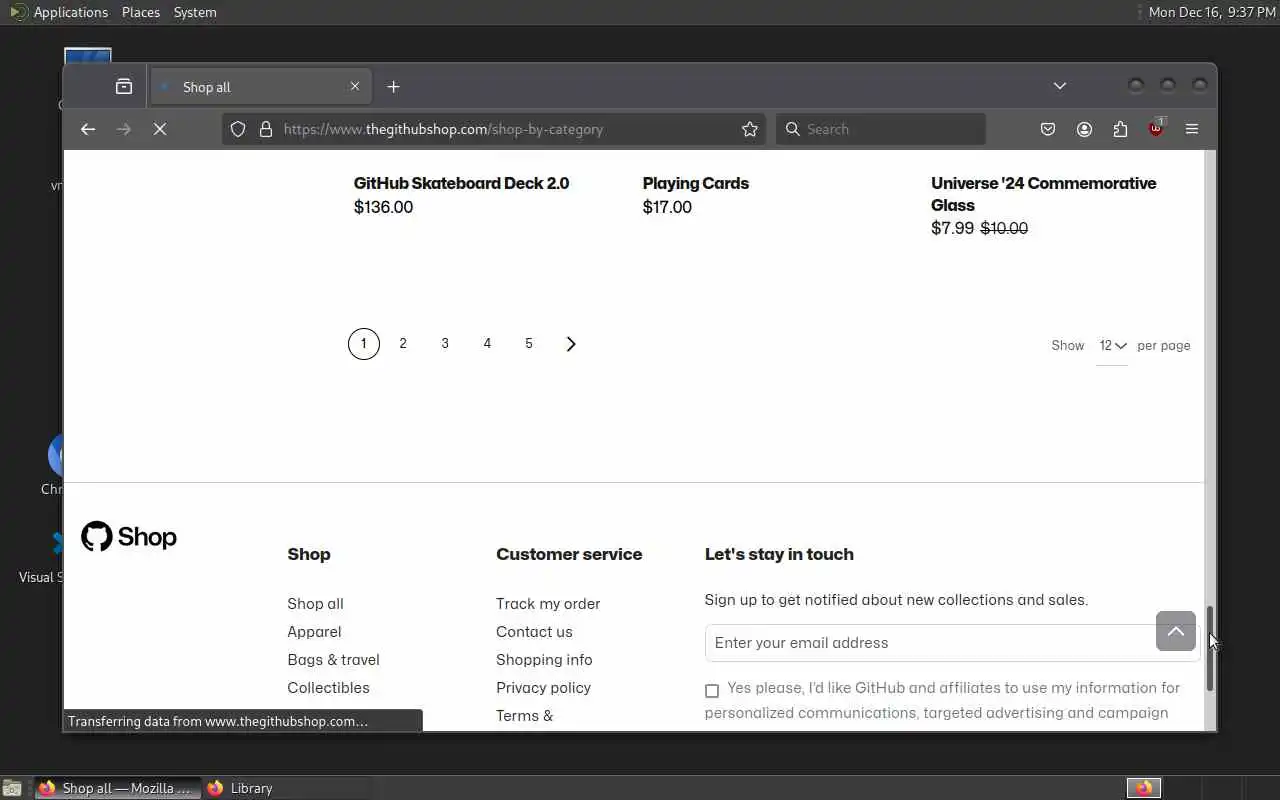This screenshot has height=800, width=1280.
Task: Open a new tab with plus button
Action: tap(393, 87)
